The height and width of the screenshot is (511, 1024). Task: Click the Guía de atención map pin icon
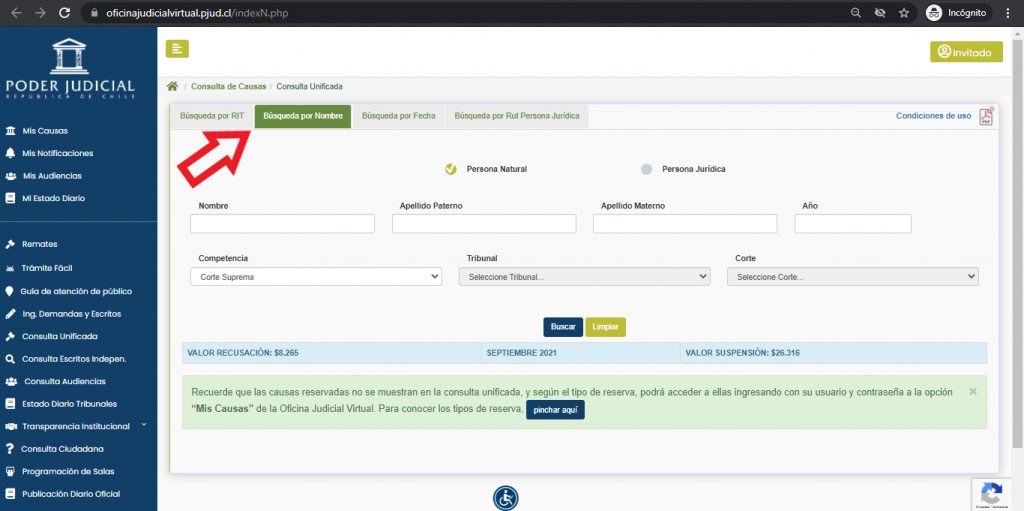9,291
